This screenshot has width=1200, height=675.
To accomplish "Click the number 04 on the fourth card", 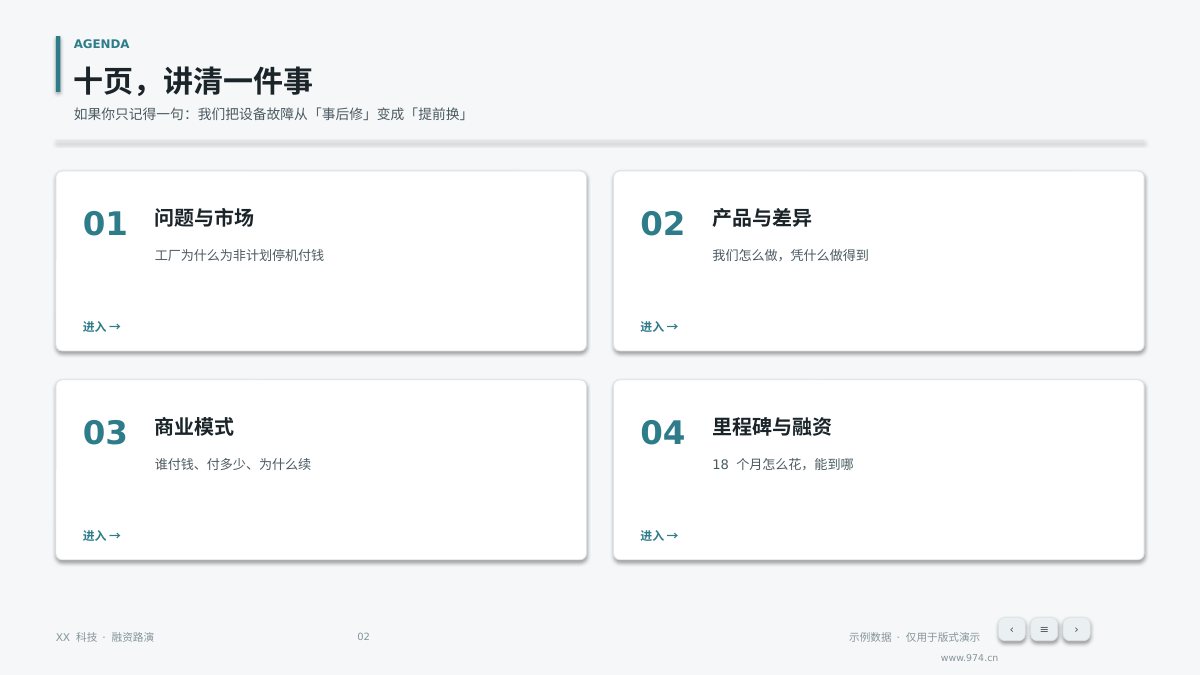I will tap(663, 433).
